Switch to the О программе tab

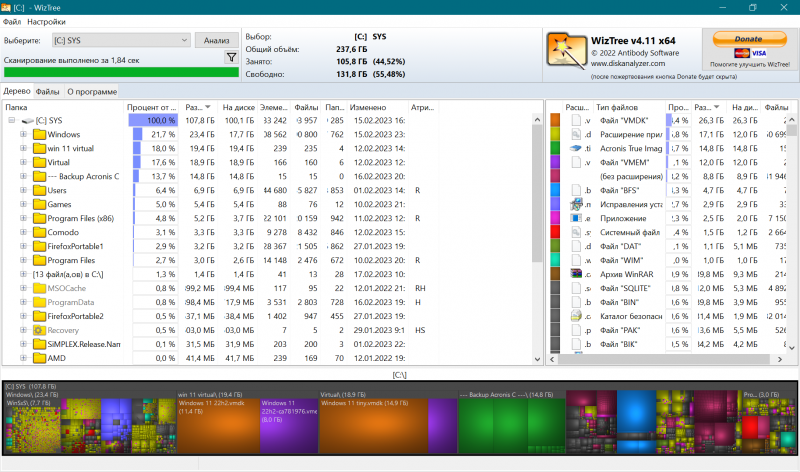[92, 92]
